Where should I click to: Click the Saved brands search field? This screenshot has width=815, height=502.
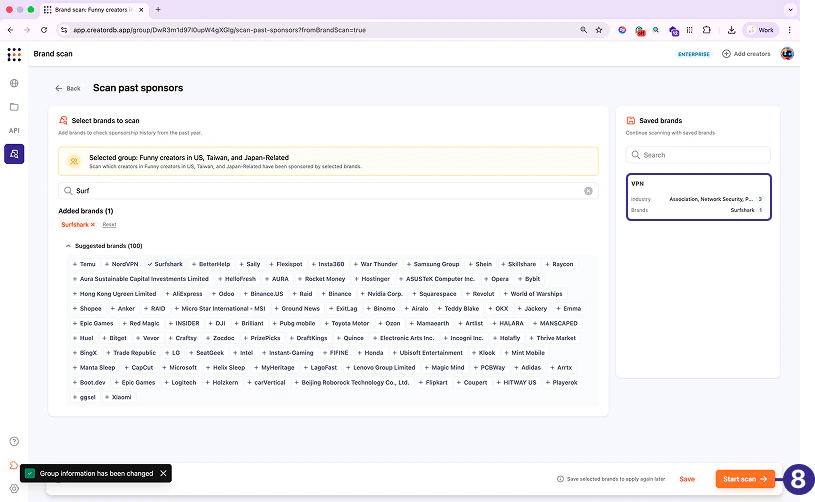point(698,155)
